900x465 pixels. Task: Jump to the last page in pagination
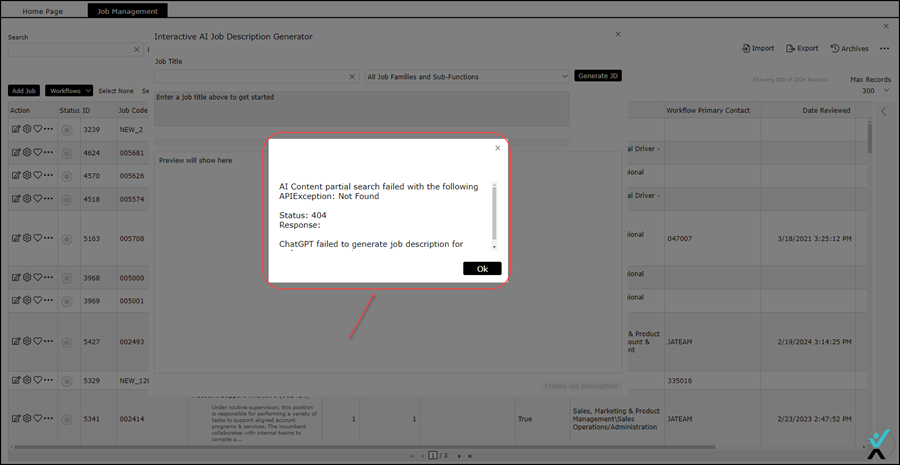point(470,456)
